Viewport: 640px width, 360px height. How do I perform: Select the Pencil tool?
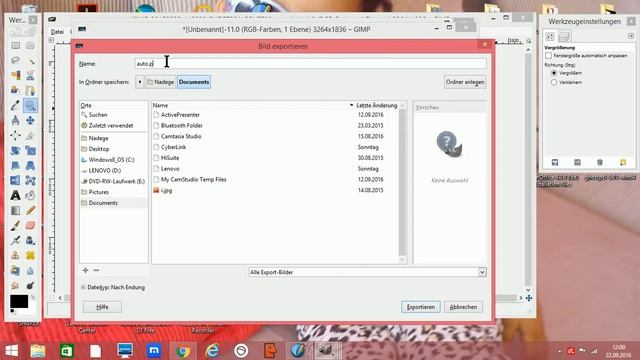(x=30, y=211)
